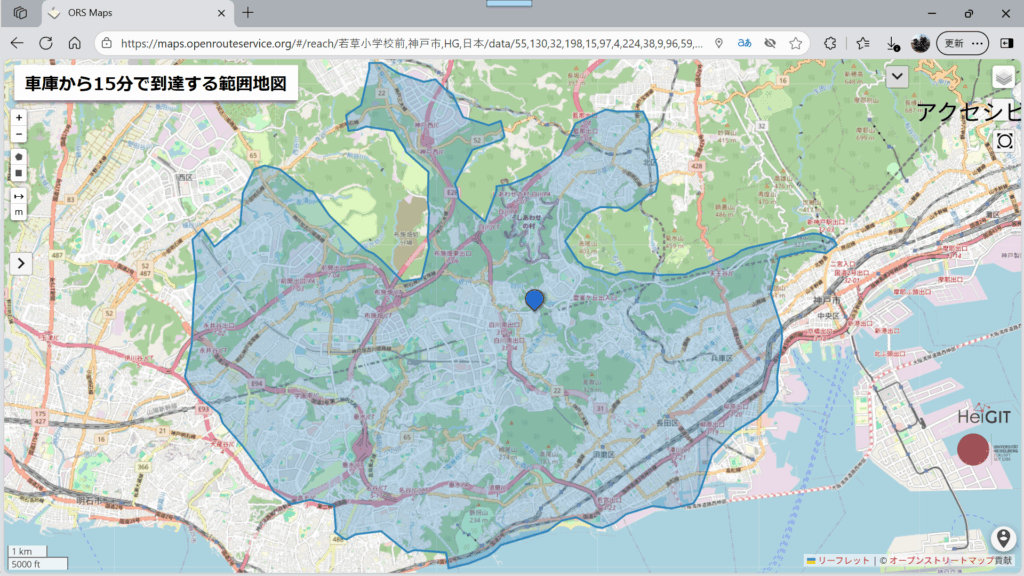Expand the left sidebar panel
This screenshot has width=1024, height=576.
coord(22,263)
